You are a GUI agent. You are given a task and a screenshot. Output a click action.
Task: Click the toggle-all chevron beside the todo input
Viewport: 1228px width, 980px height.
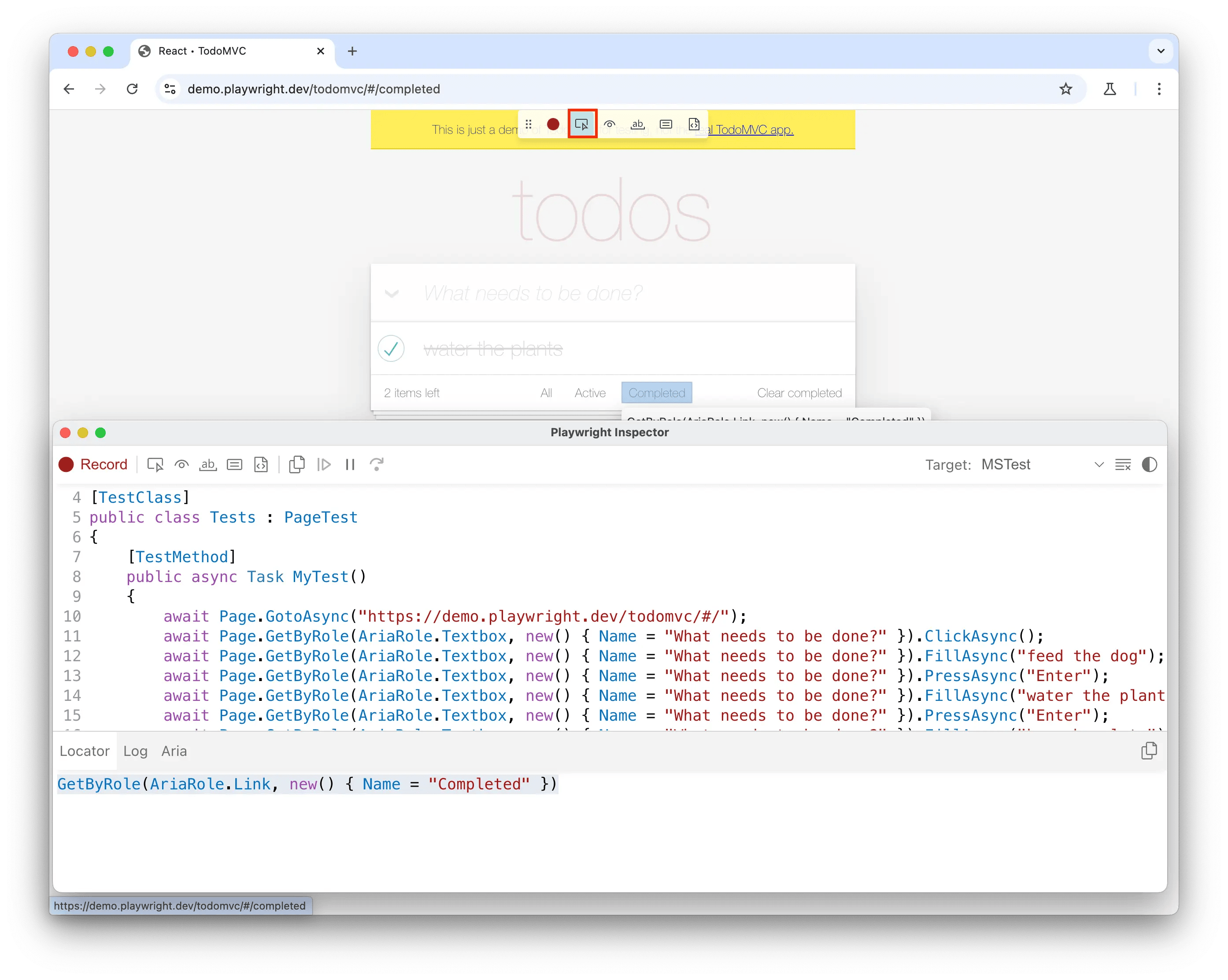click(x=391, y=294)
